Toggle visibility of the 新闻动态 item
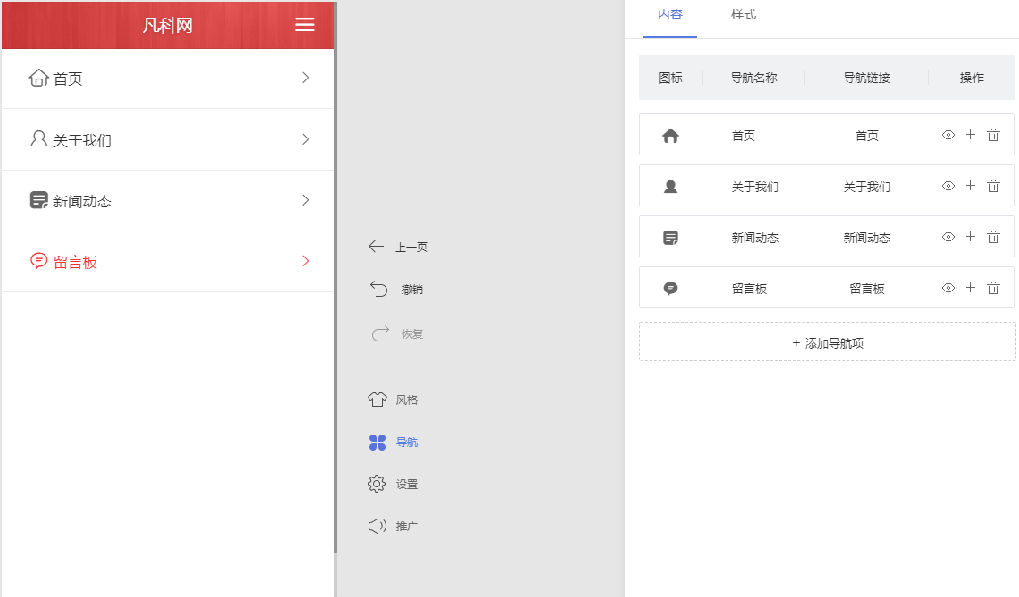 pyautogui.click(x=947, y=237)
